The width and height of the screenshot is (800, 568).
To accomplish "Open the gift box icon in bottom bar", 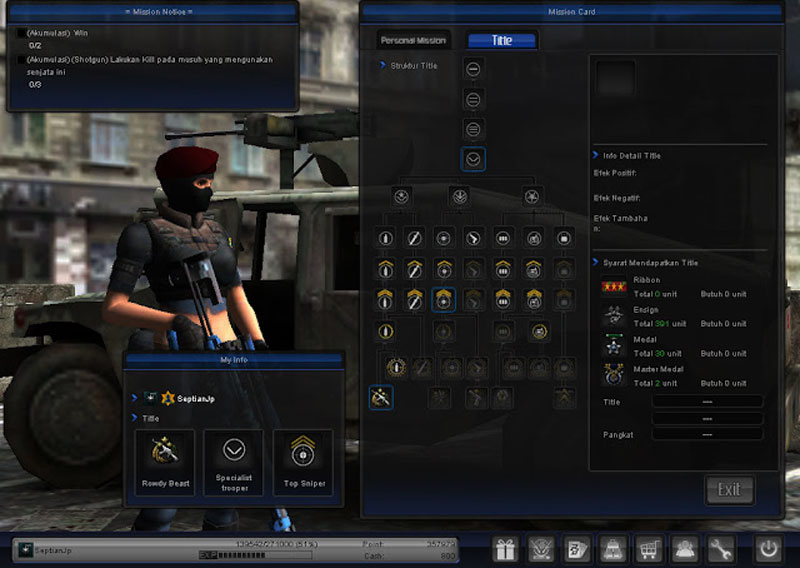I will coord(505,550).
